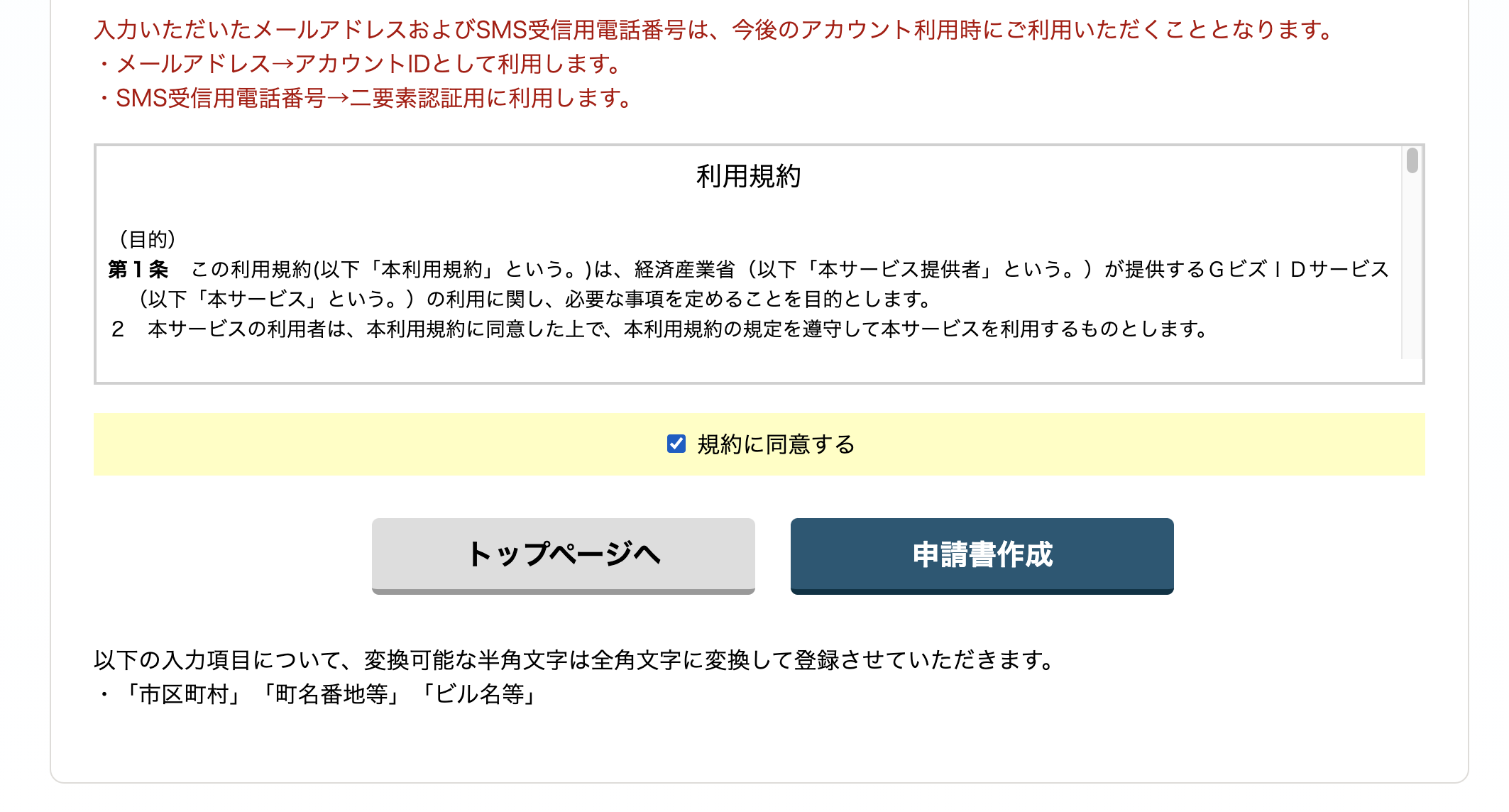The height and width of the screenshot is (812, 1509).
Task: Click the 「町名番地等」 text
Action: pos(331,694)
